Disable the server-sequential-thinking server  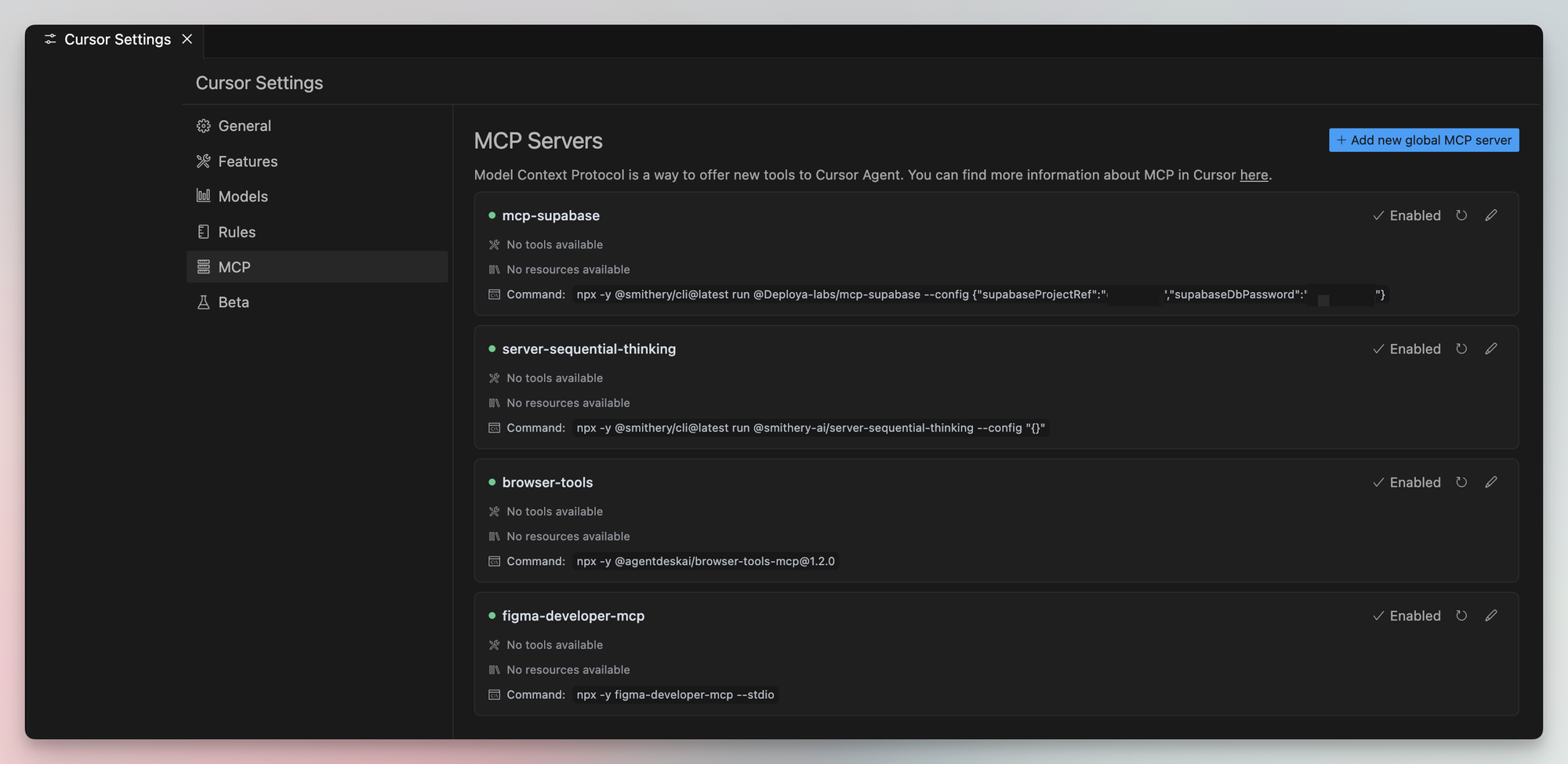(x=1406, y=349)
